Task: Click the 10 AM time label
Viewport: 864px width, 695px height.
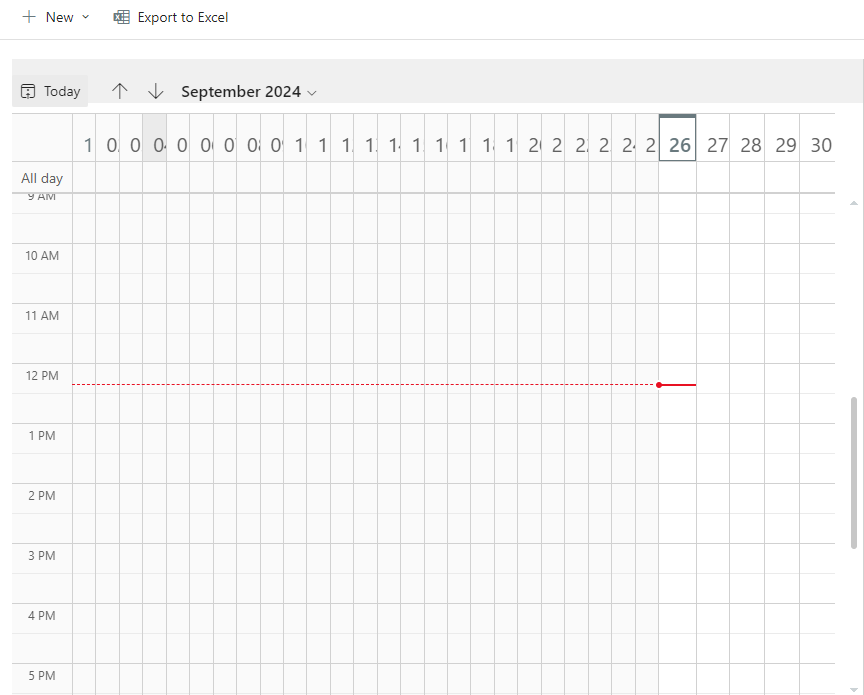Action: click(x=42, y=256)
